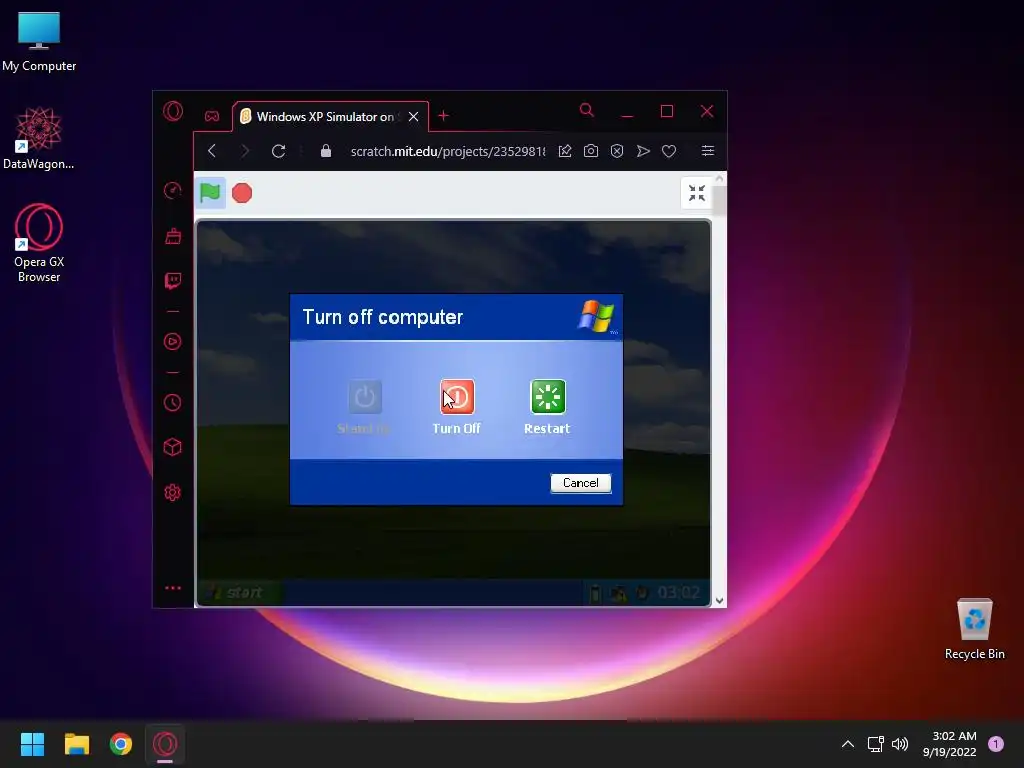The width and height of the screenshot is (1024, 768).
Task: Click the Turn Off power button
Action: [x=456, y=396]
